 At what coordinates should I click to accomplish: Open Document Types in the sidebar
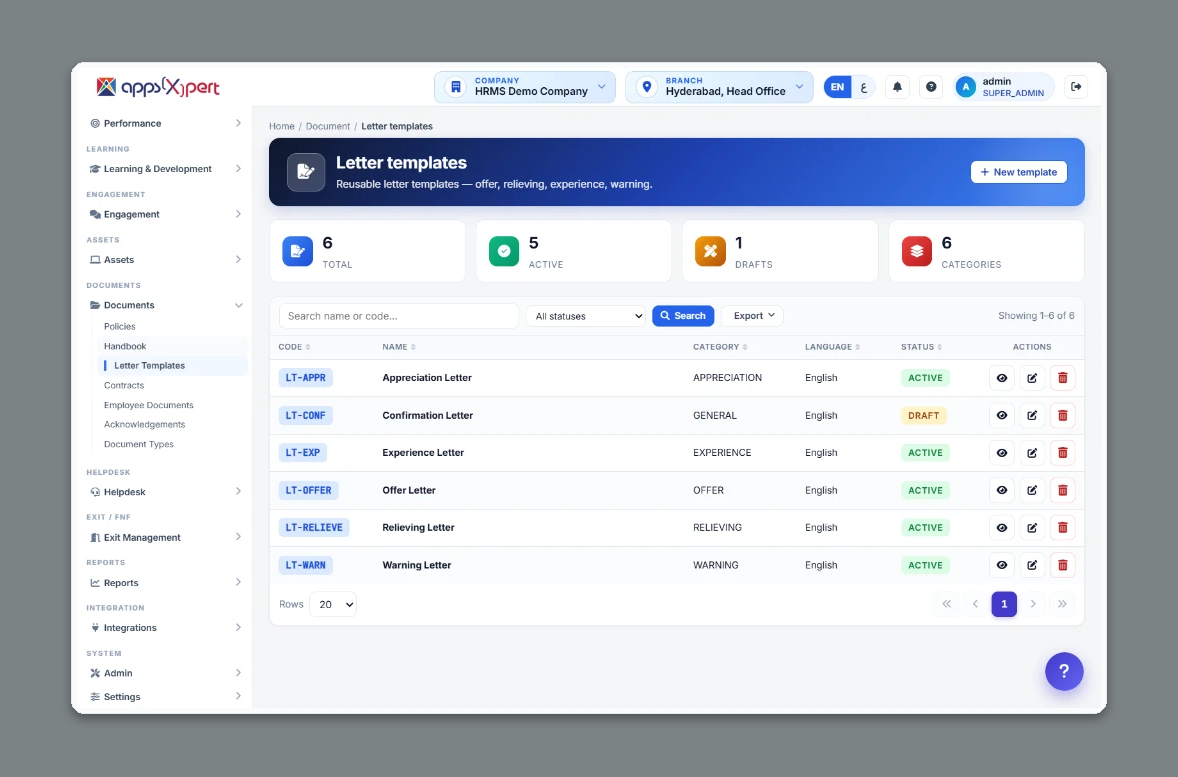(139, 444)
